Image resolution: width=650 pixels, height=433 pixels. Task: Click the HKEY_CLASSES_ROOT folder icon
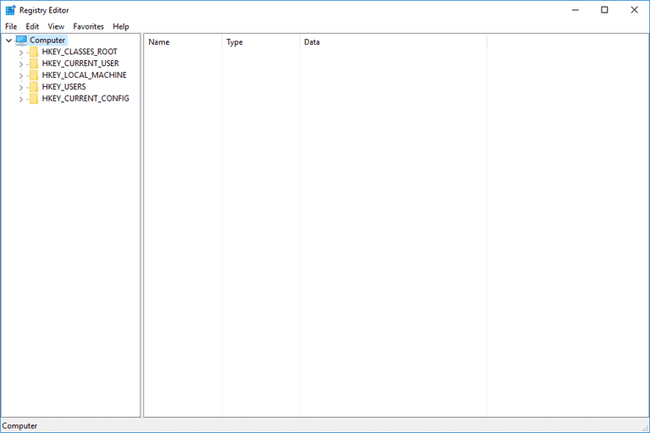click(34, 52)
